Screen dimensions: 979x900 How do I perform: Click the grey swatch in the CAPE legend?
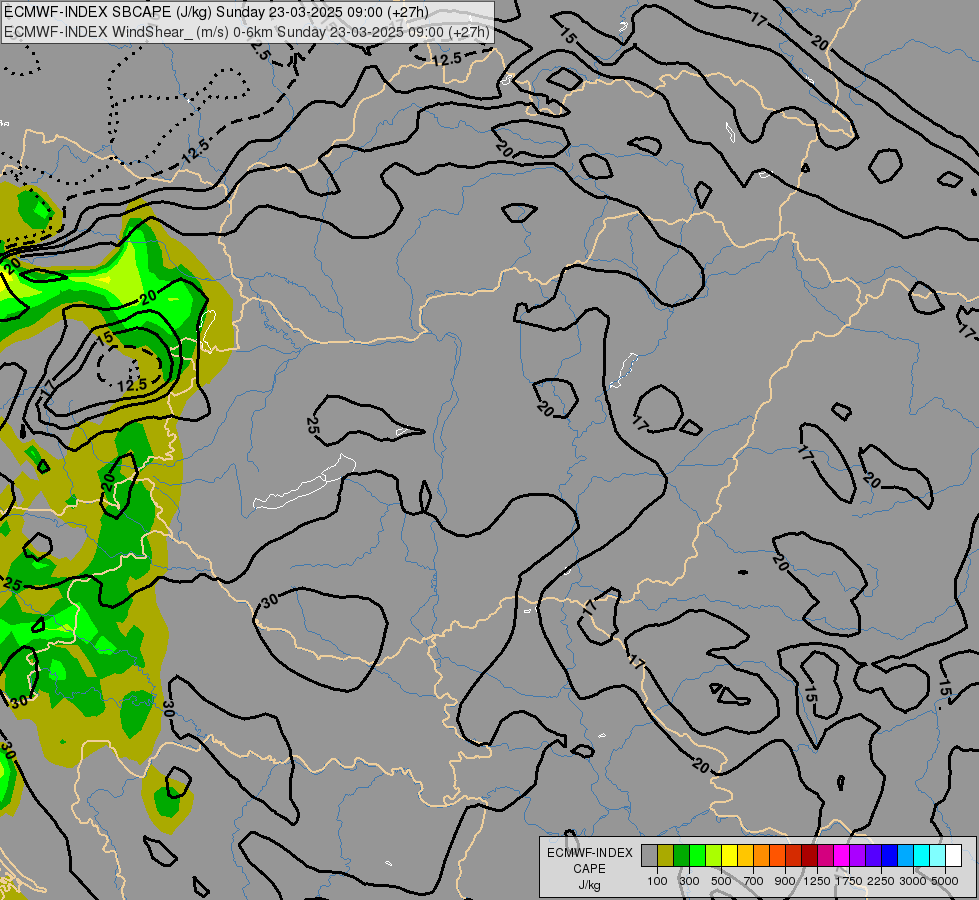click(649, 855)
